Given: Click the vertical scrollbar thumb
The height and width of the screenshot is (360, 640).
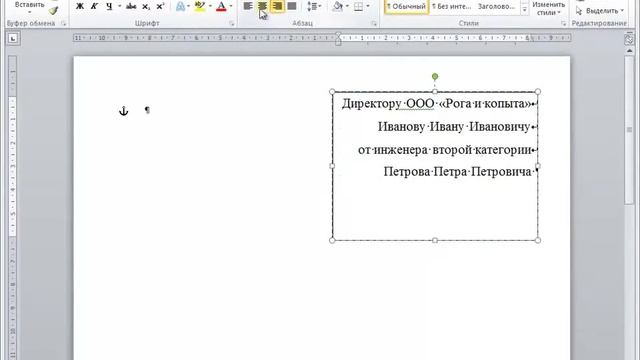Looking at the screenshot, I should (629, 130).
